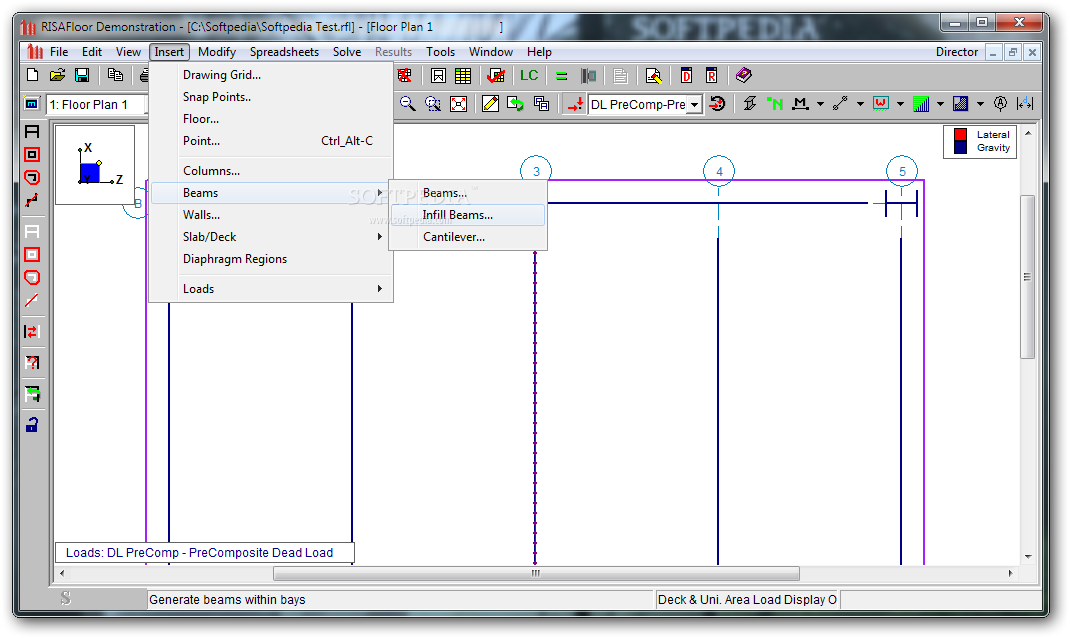Click the red D design icon
The width and height of the screenshot is (1070, 638).
point(686,76)
